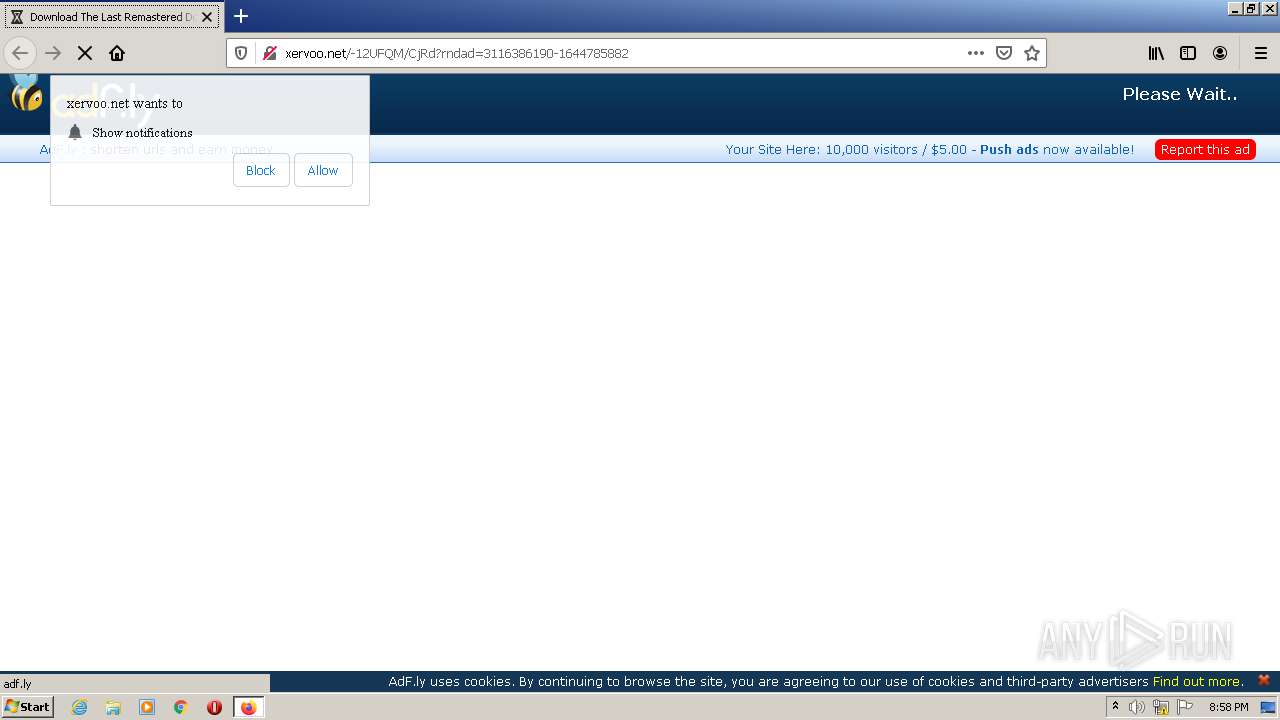Click the Report this ad button
Image resolution: width=1280 pixels, height=720 pixels.
(1205, 149)
